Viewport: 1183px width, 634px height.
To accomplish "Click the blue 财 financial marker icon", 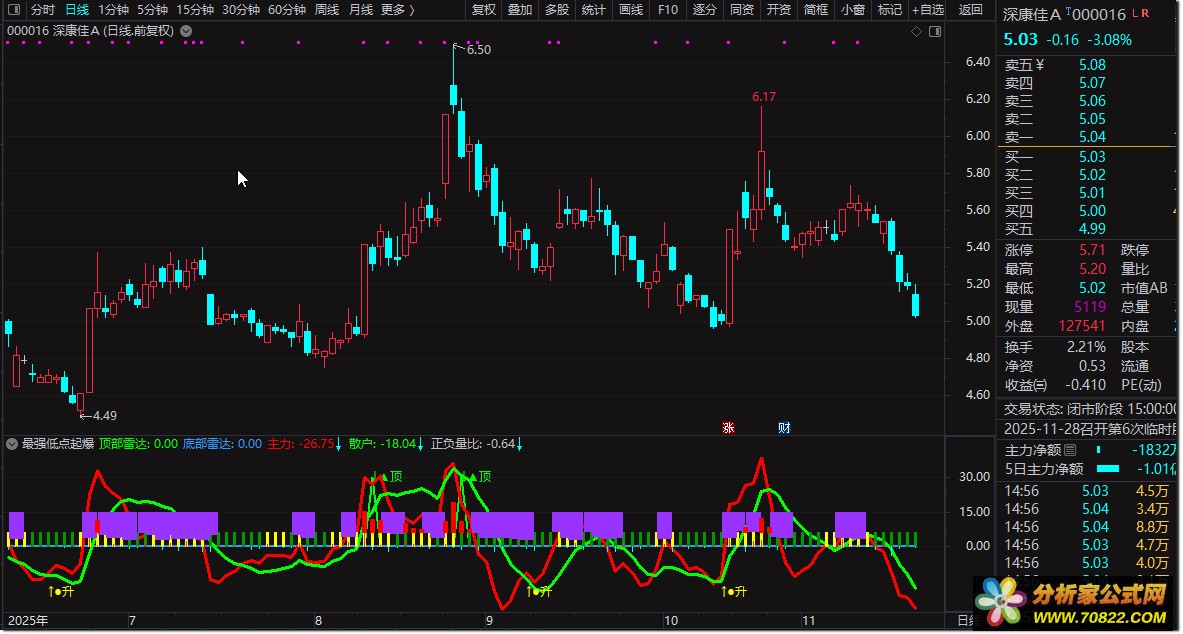I will click(x=785, y=427).
